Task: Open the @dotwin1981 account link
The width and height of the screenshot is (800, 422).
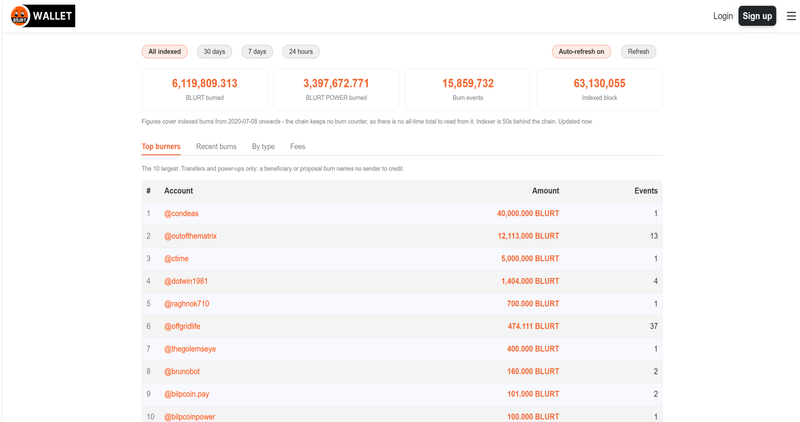Action: [186, 281]
